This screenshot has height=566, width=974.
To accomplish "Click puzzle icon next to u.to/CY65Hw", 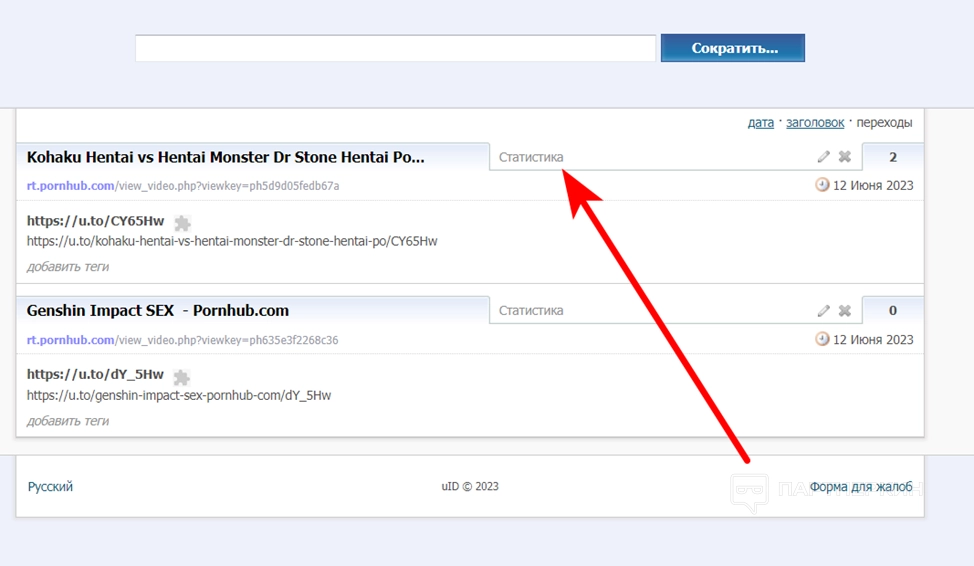I will (x=182, y=223).
